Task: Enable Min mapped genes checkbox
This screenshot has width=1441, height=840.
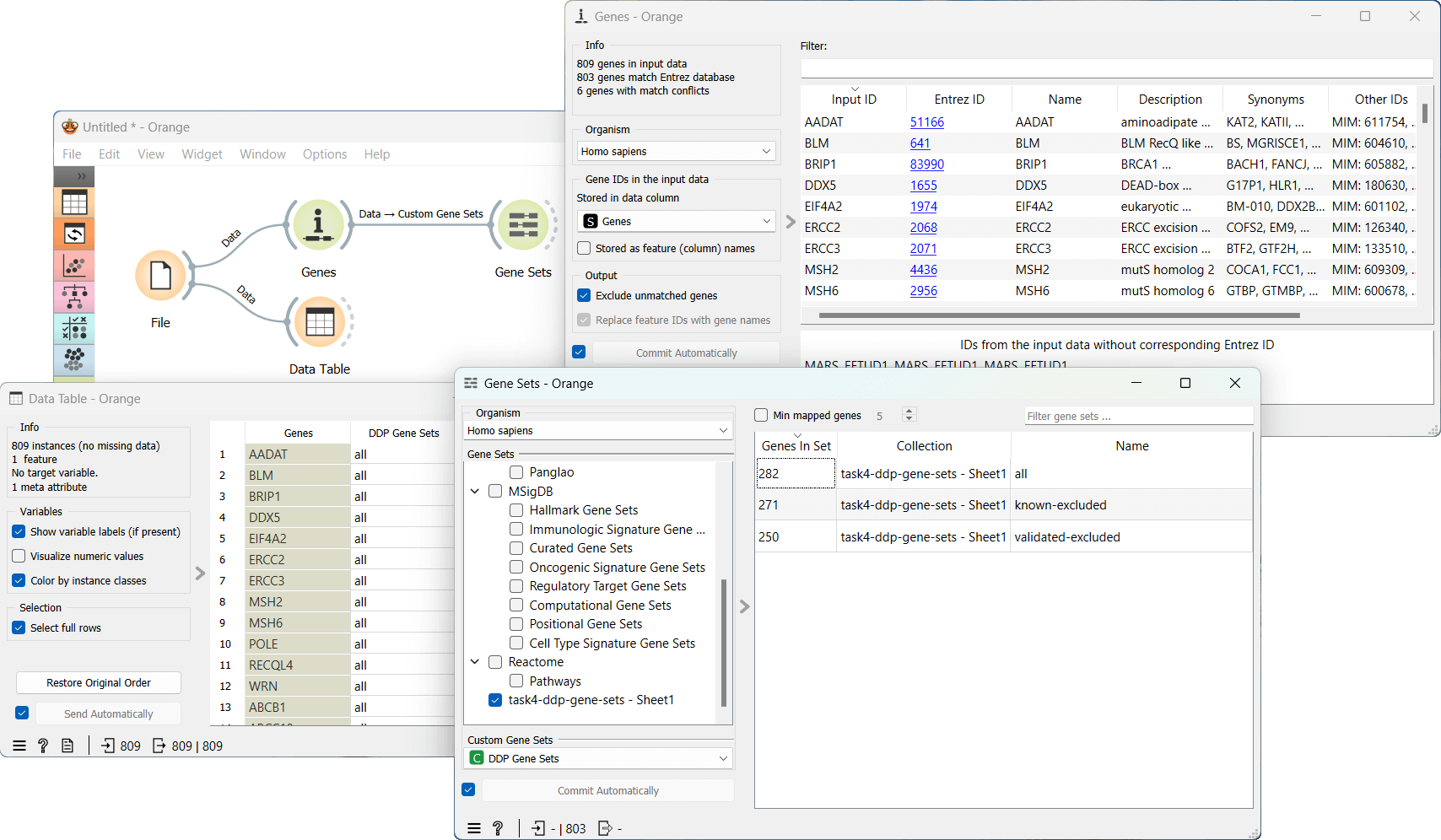Action: pos(761,415)
